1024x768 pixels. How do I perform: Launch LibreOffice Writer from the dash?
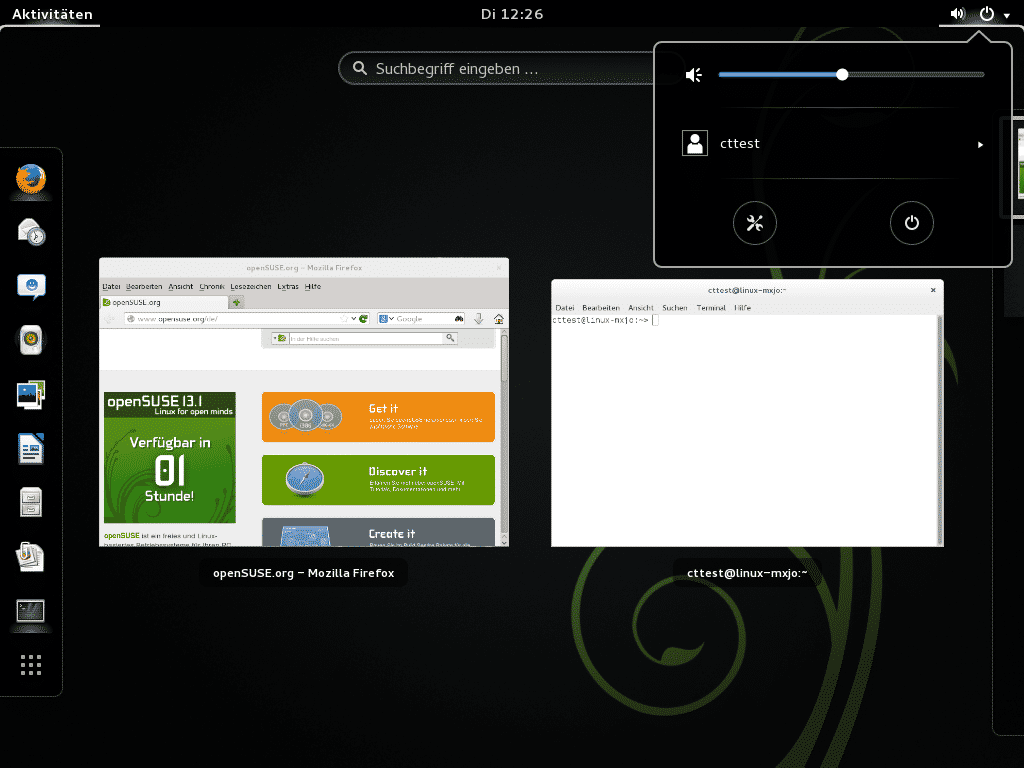[31, 449]
